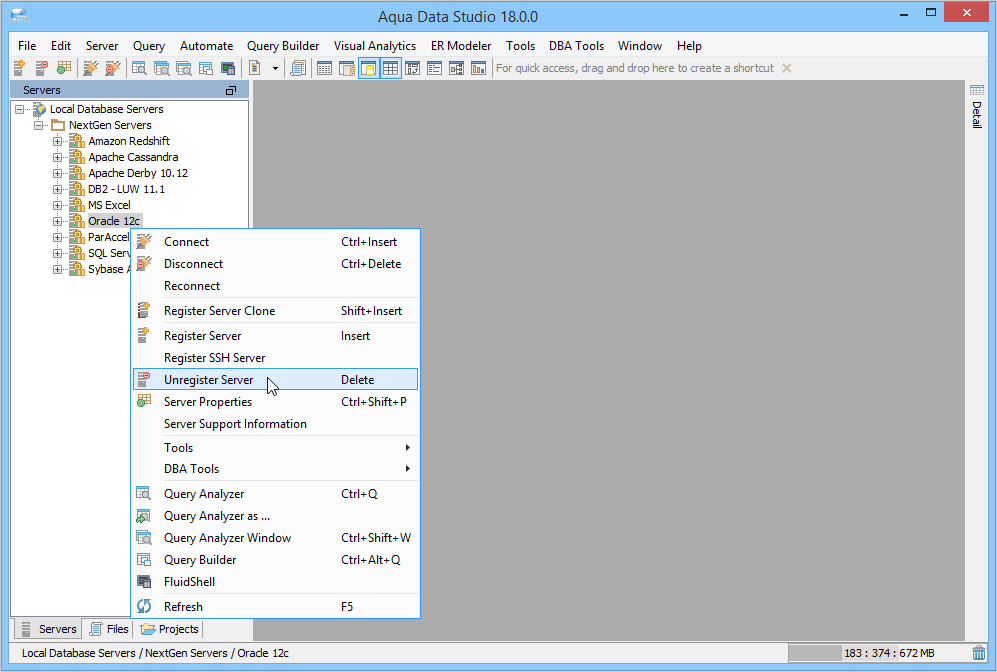The image size is (997, 672).
Task: Click status path Local Database Servers / NextGen Servers
Action: (124, 653)
